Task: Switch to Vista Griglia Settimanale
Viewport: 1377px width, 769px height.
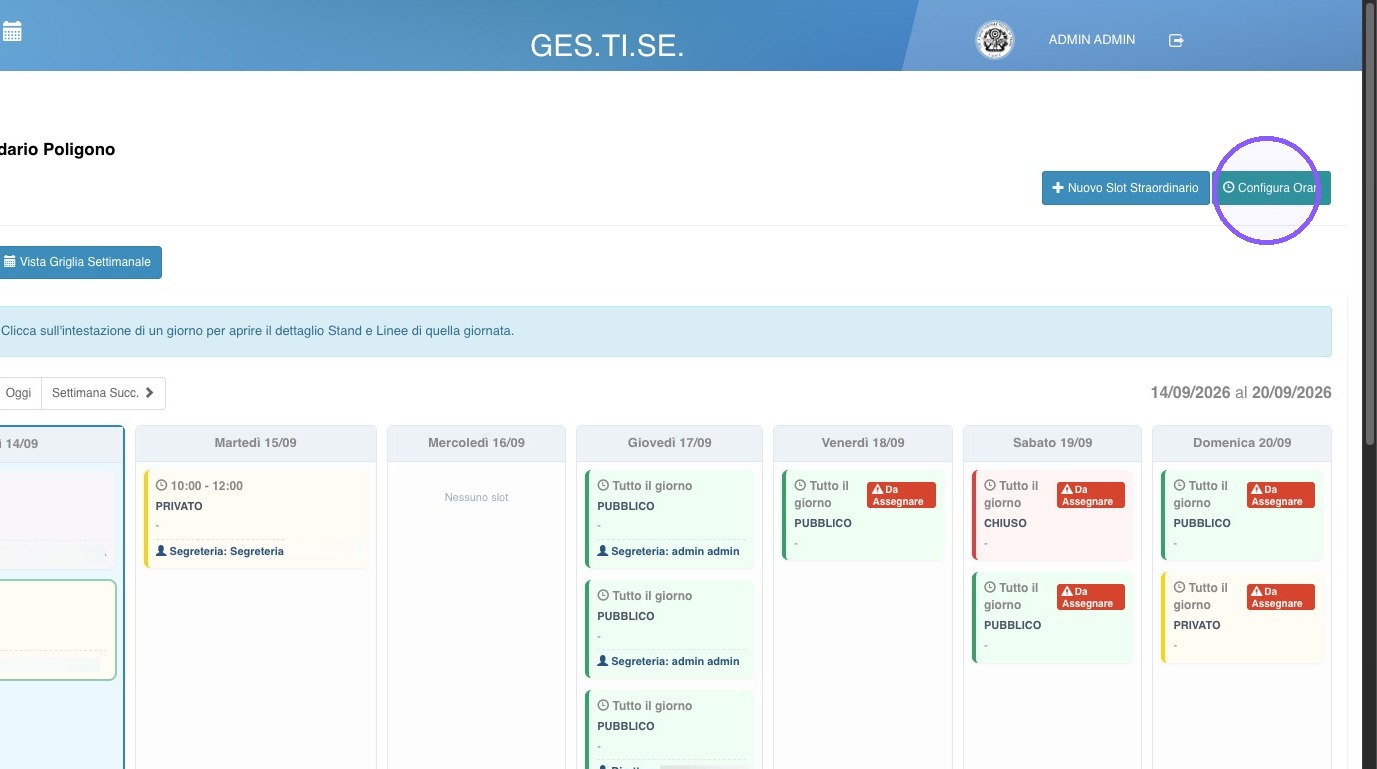Action: pos(78,262)
